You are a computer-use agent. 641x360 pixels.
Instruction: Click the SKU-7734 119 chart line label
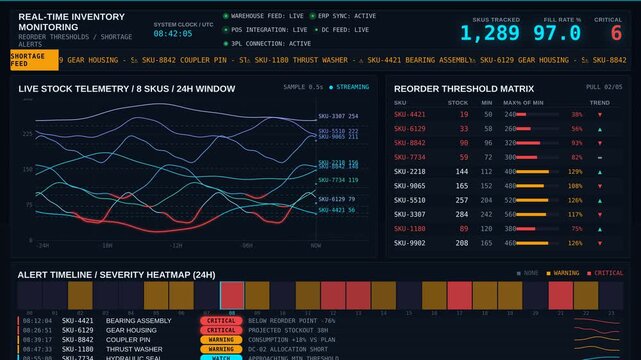(x=338, y=180)
